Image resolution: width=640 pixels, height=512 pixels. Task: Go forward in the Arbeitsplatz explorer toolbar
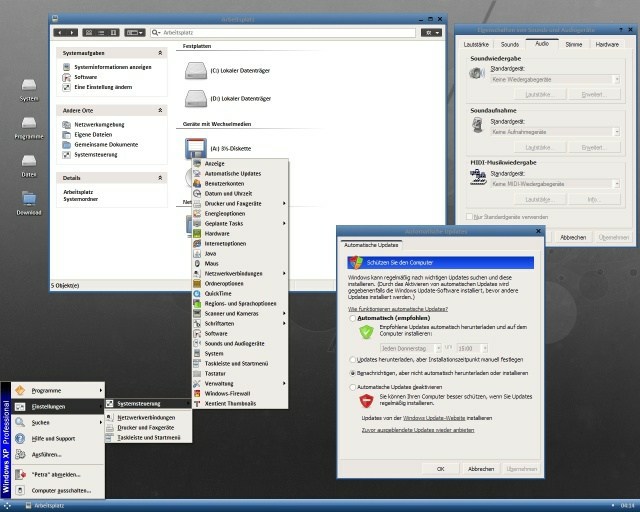[72, 33]
